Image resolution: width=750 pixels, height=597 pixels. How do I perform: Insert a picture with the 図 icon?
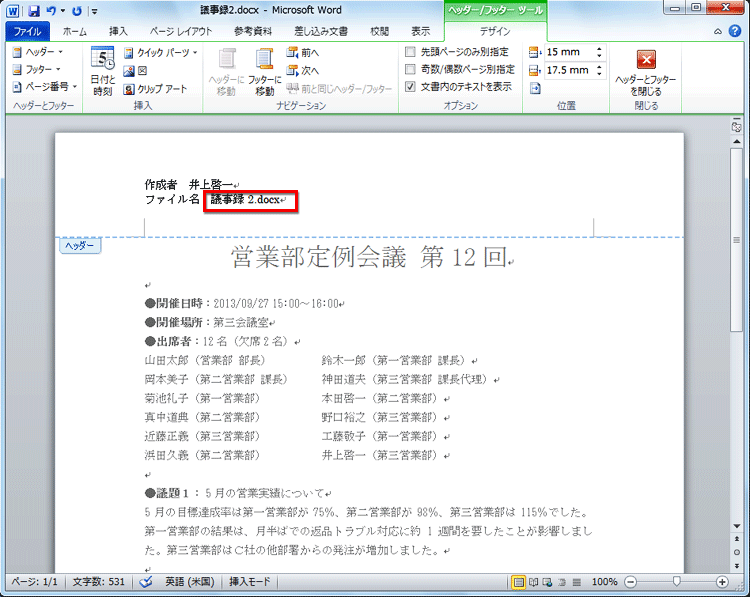(x=135, y=71)
